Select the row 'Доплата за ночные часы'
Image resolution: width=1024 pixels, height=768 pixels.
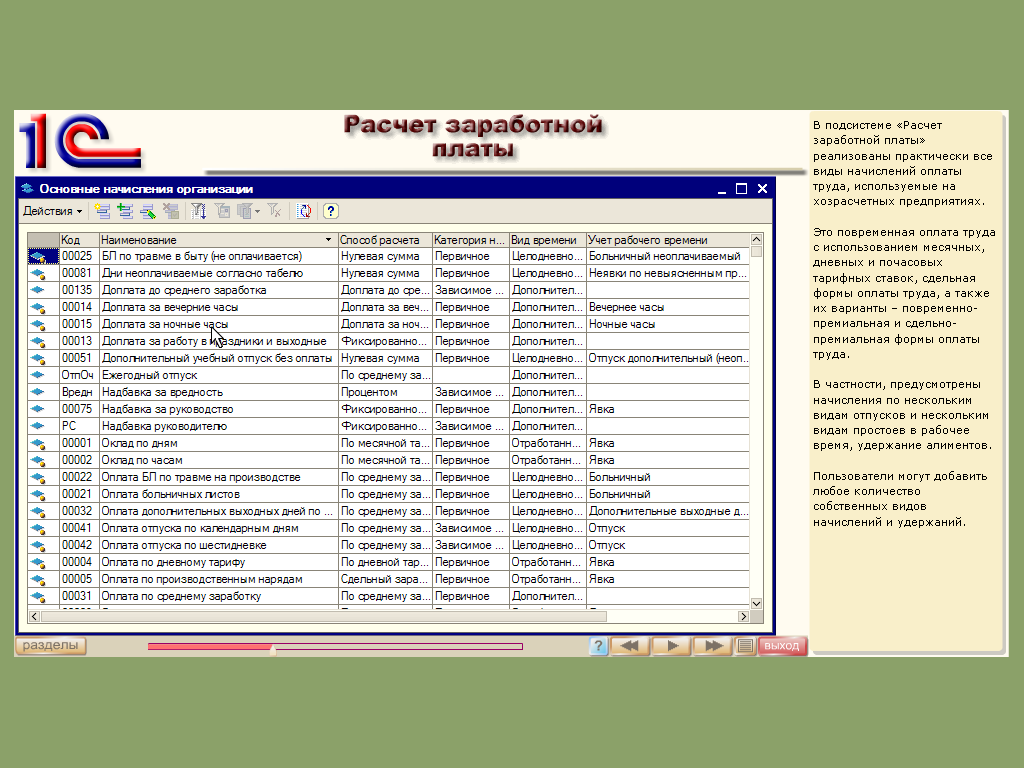389,325
